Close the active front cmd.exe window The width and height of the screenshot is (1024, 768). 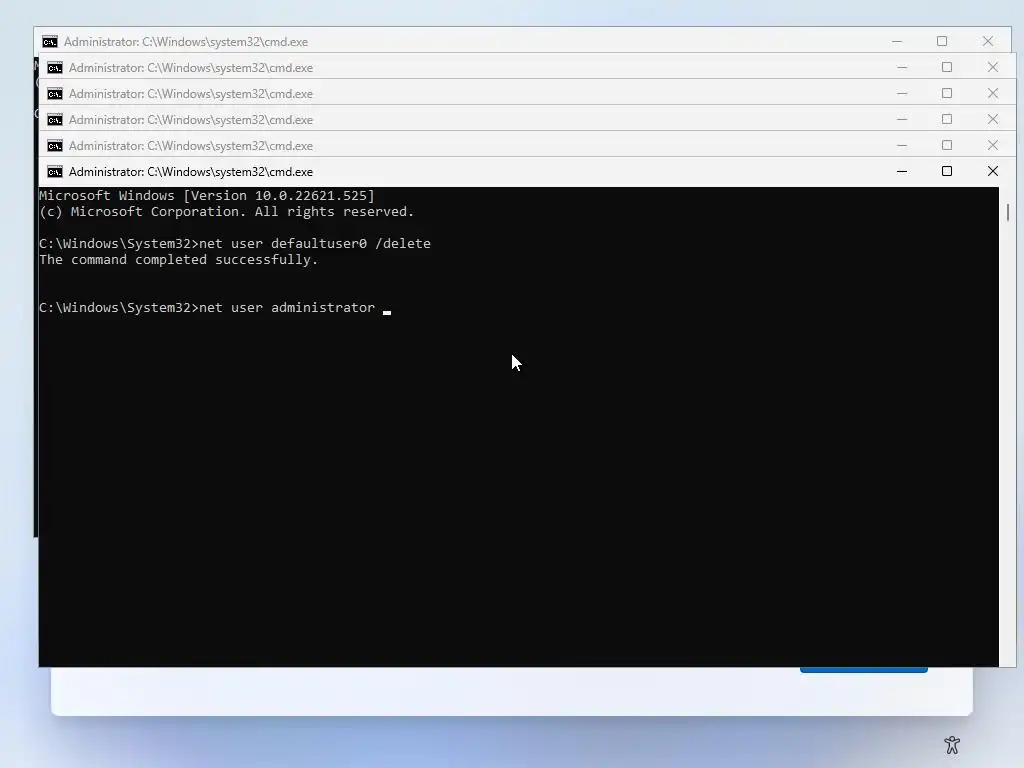click(x=993, y=171)
